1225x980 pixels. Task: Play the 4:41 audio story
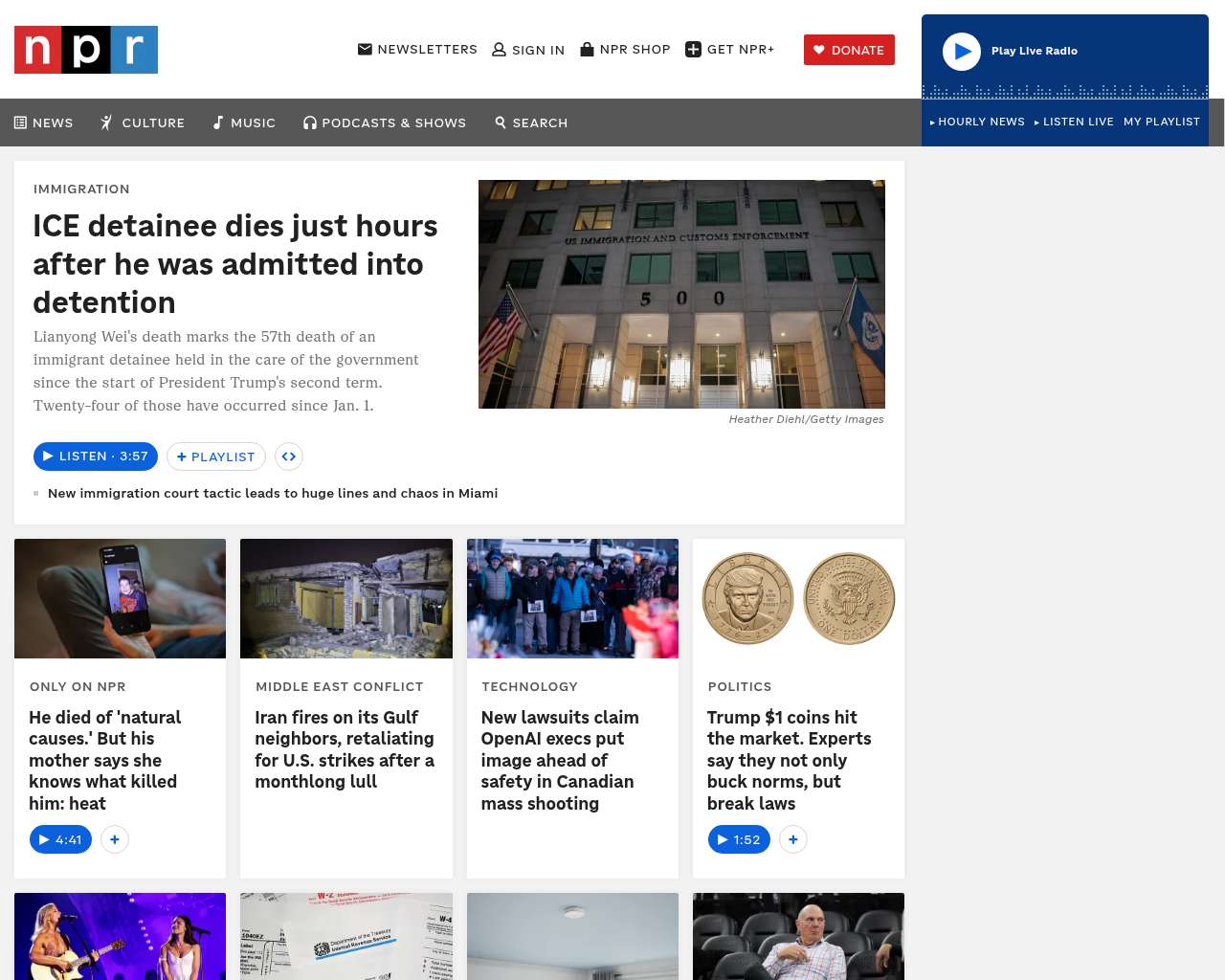[x=60, y=839]
